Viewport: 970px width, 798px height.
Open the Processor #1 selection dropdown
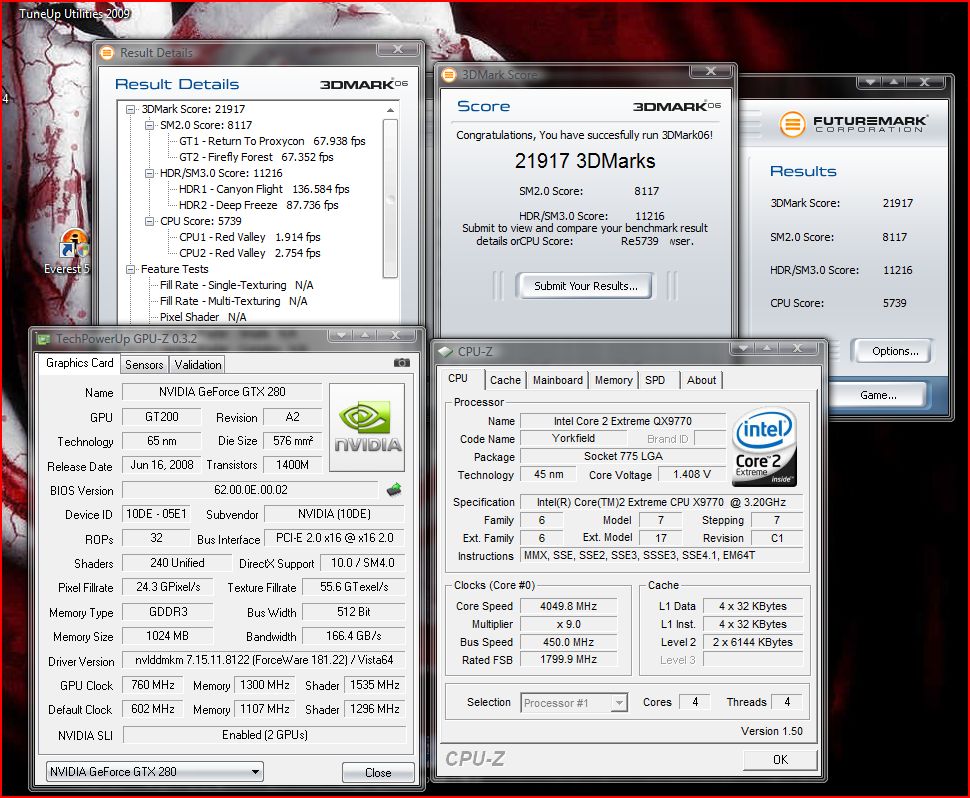[574, 703]
